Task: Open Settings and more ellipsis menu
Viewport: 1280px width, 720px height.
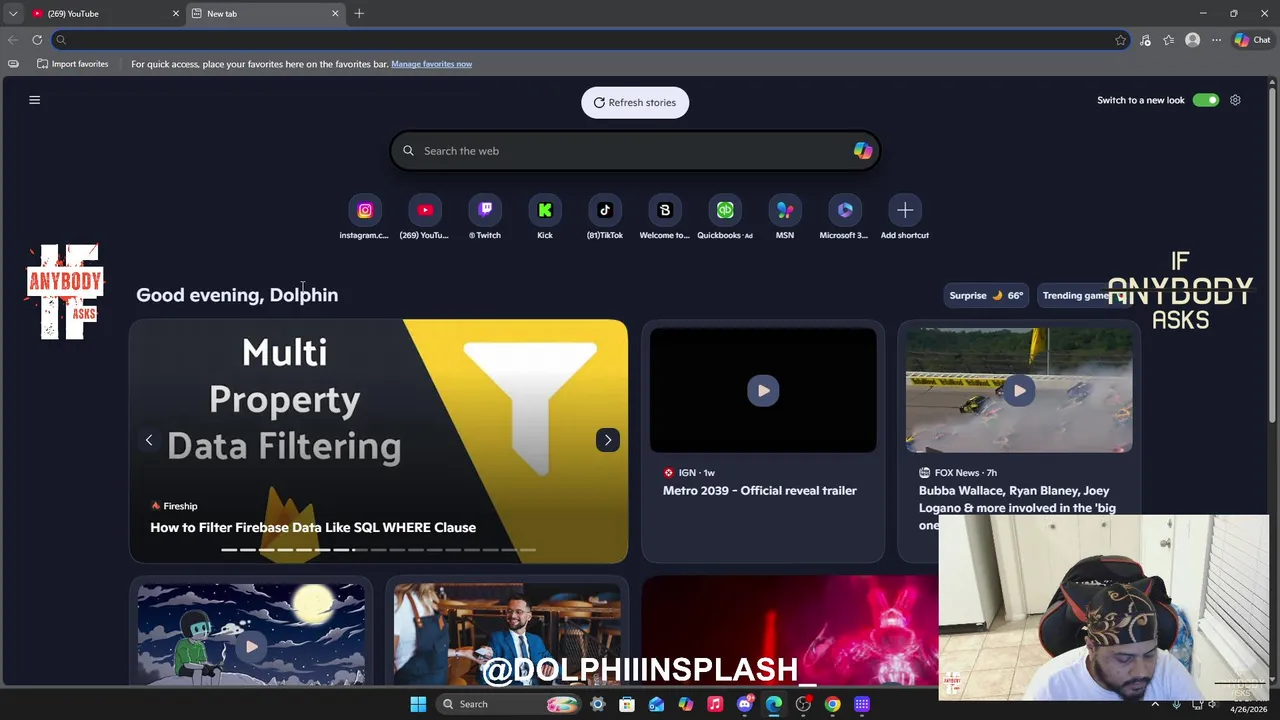Action: 1216,40
